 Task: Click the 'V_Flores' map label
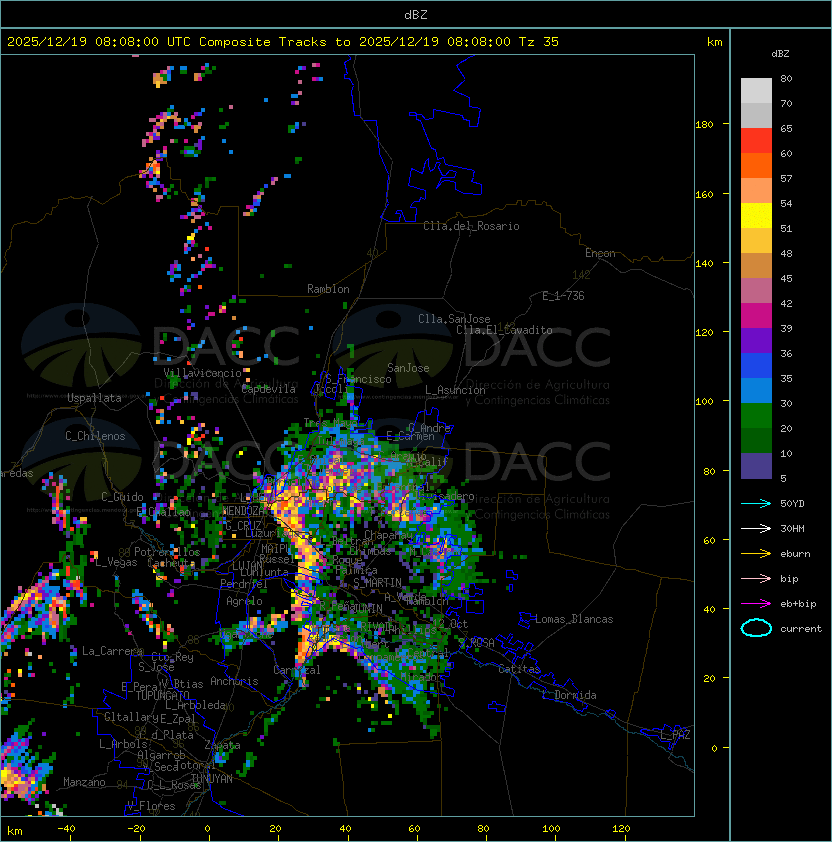[151, 806]
